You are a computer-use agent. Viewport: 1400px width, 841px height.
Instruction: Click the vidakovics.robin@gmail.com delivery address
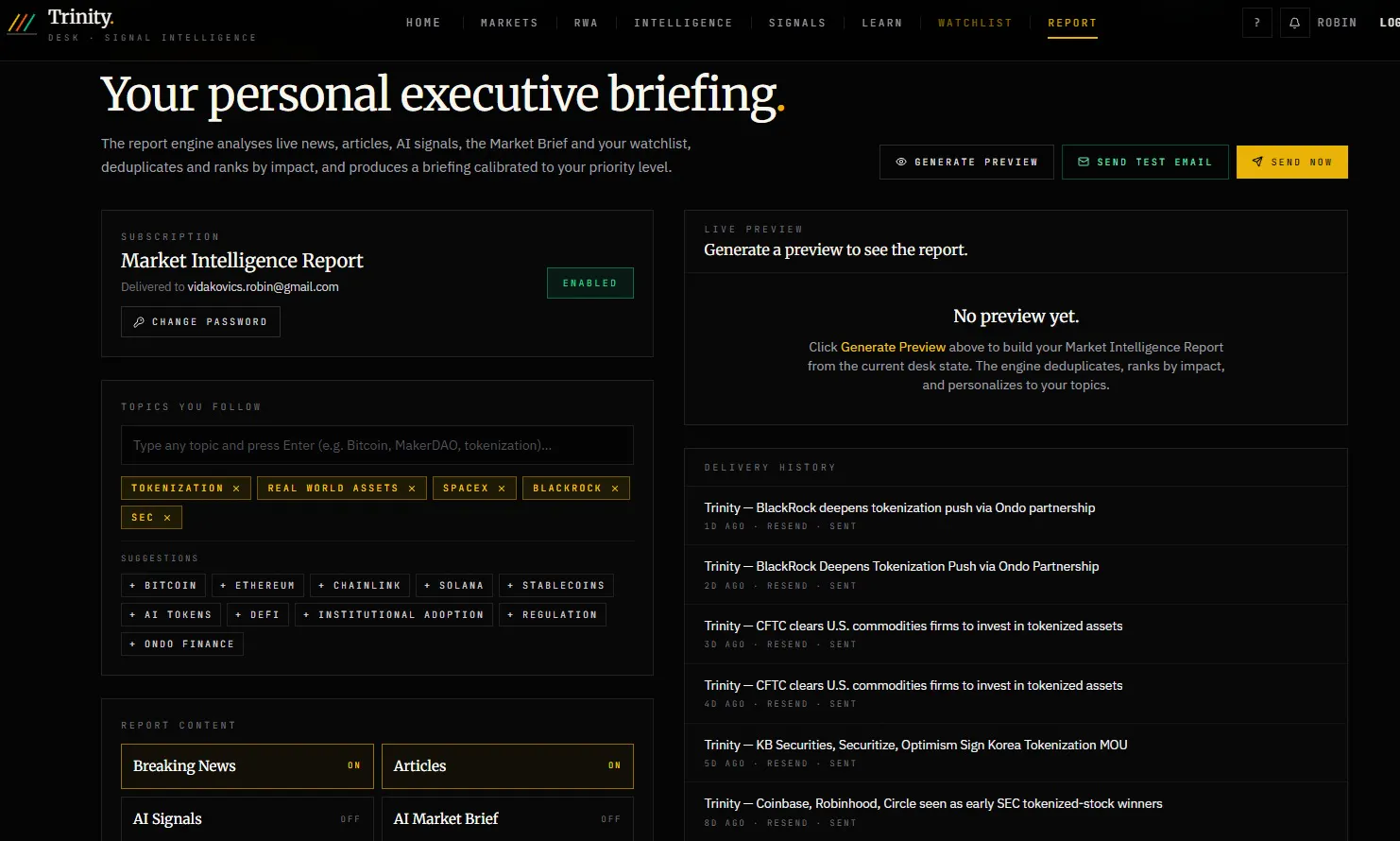click(x=263, y=287)
